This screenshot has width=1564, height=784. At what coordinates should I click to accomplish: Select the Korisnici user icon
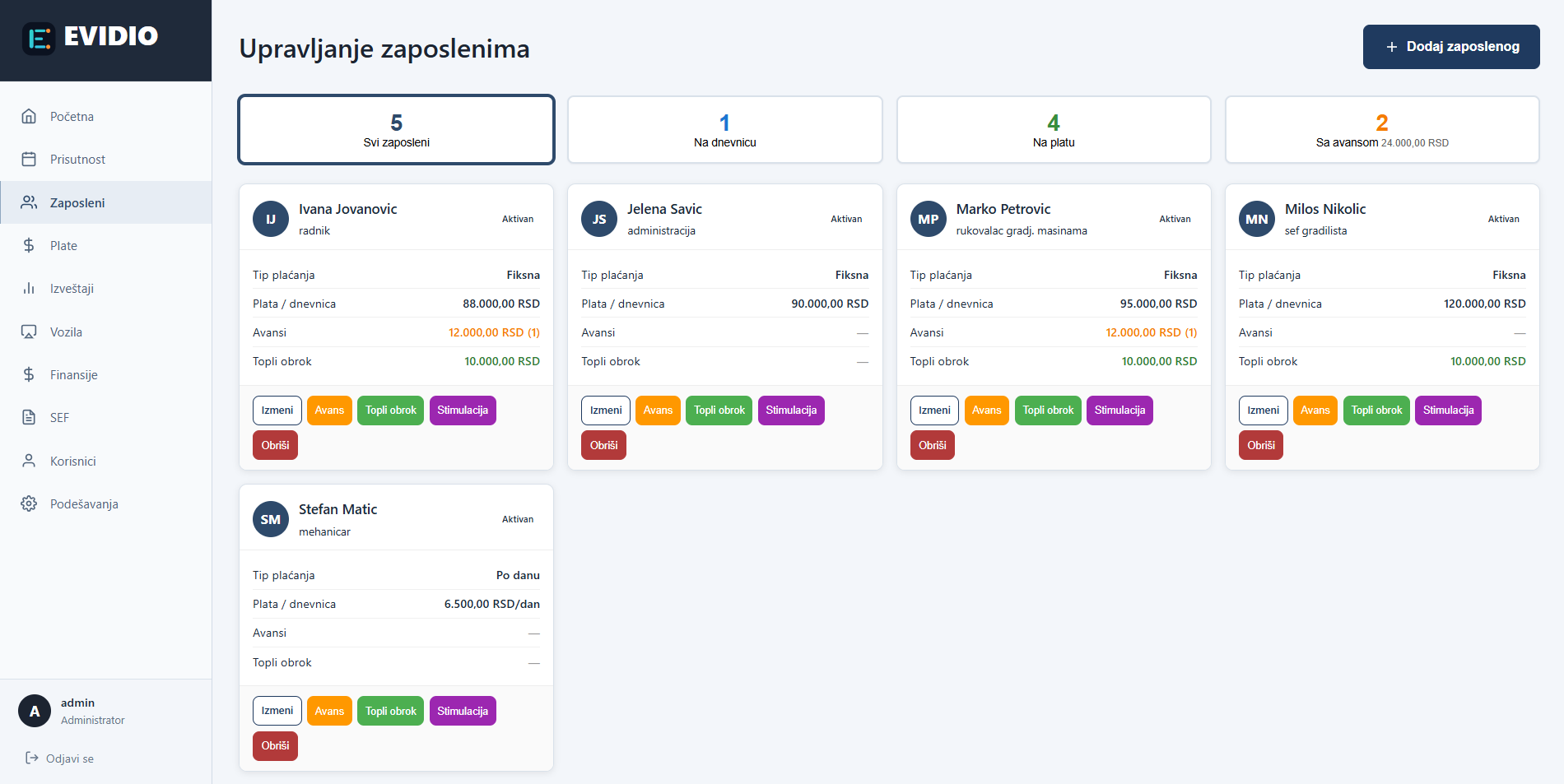(x=30, y=461)
